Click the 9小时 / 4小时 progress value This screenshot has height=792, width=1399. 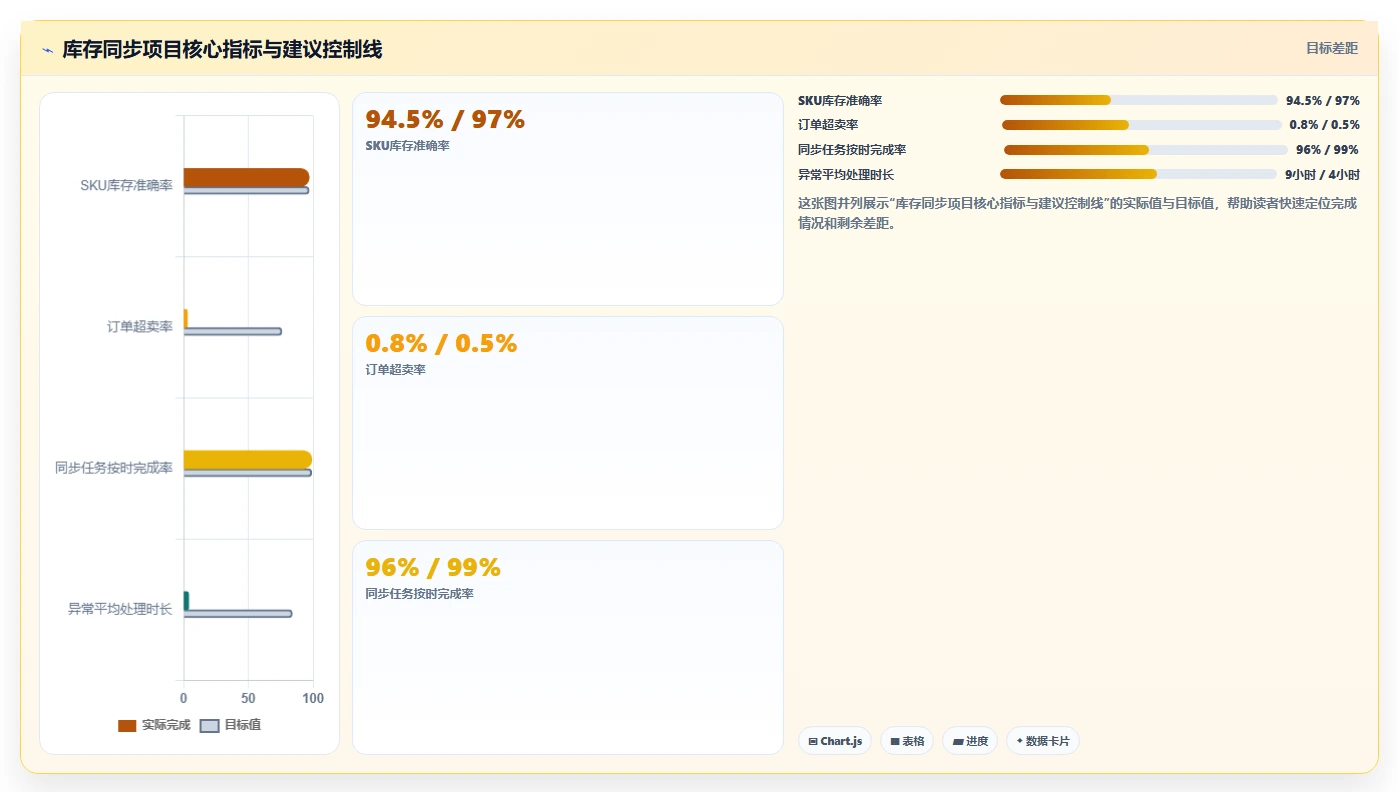point(1322,174)
